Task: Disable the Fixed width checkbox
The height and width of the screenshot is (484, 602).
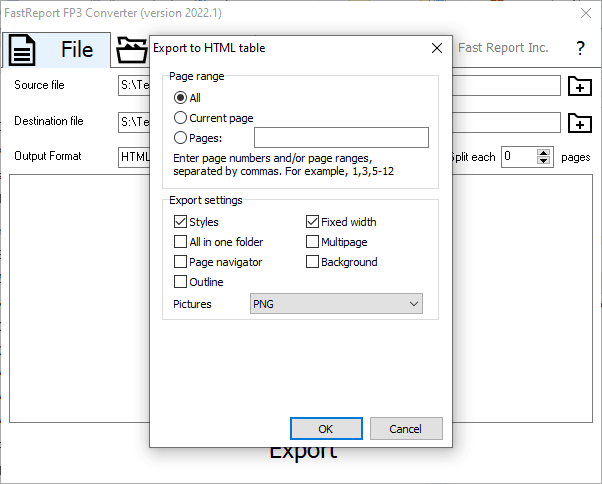Action: pyautogui.click(x=312, y=222)
